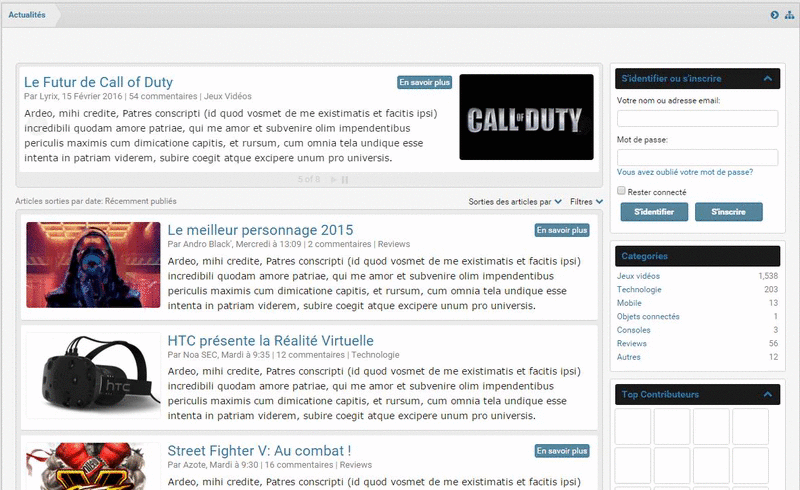The image size is (800, 490).
Task: Open the forgotten password link
Action: coord(685,173)
